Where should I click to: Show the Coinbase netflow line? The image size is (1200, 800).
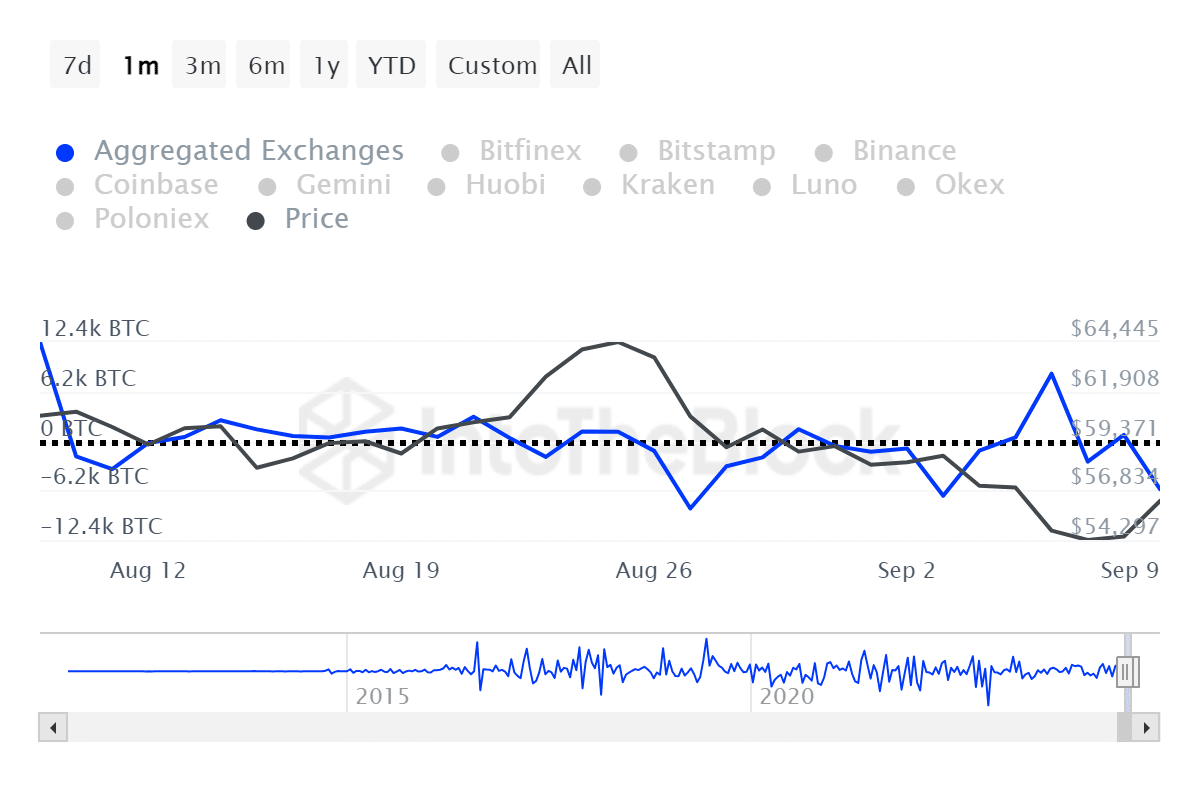coord(66,185)
